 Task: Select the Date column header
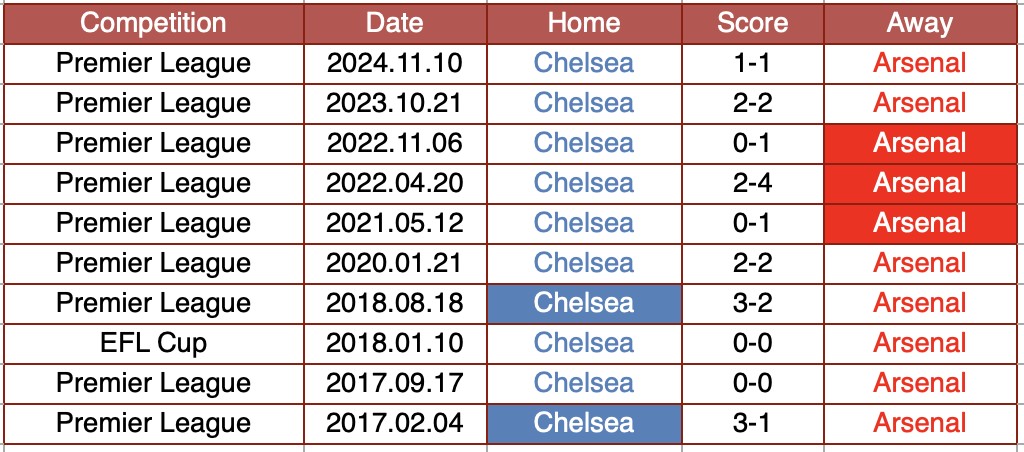pyautogui.click(x=395, y=23)
